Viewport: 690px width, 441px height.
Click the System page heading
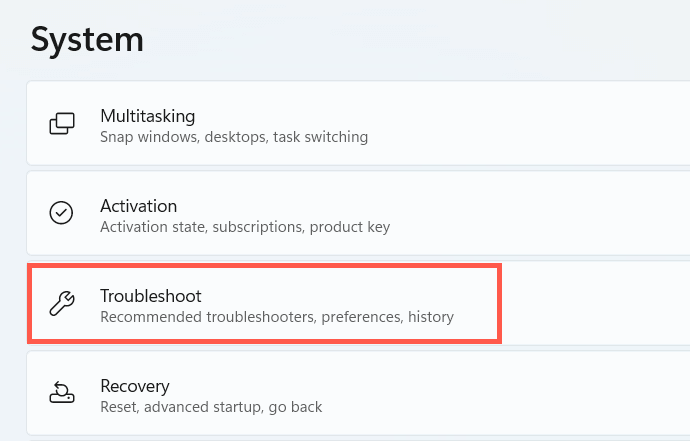tap(87, 39)
